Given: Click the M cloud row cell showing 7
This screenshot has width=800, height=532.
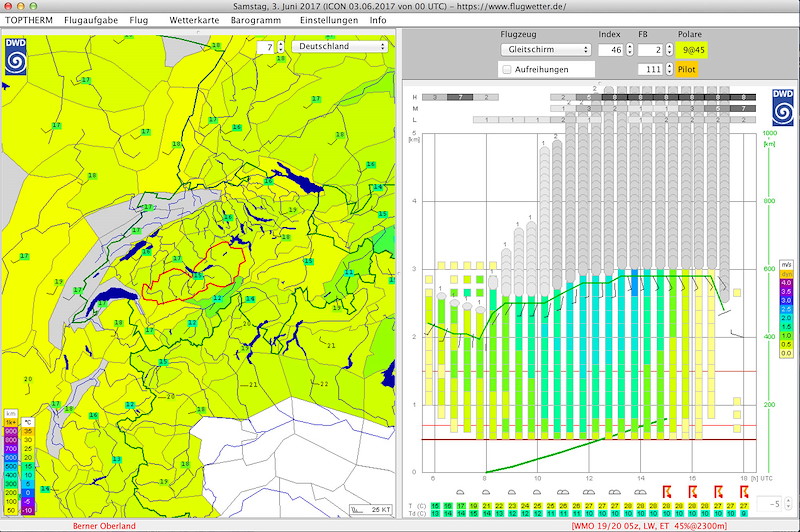Looking at the screenshot, I should tap(743, 109).
